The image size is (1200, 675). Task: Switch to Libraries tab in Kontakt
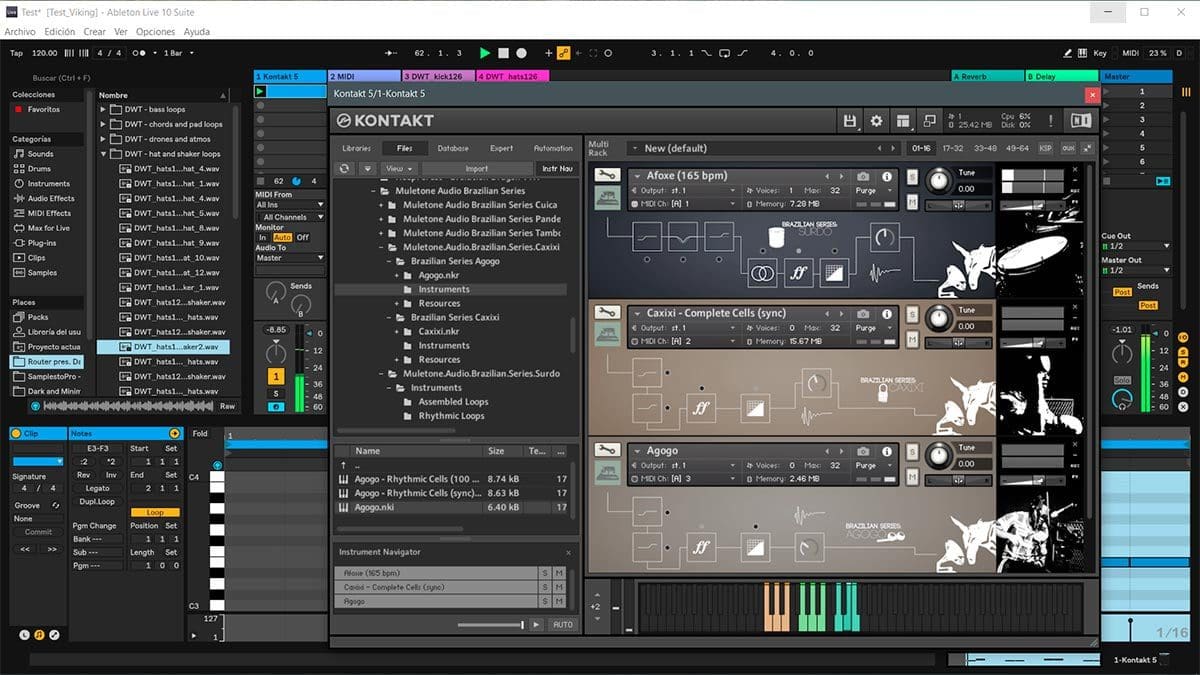(357, 148)
